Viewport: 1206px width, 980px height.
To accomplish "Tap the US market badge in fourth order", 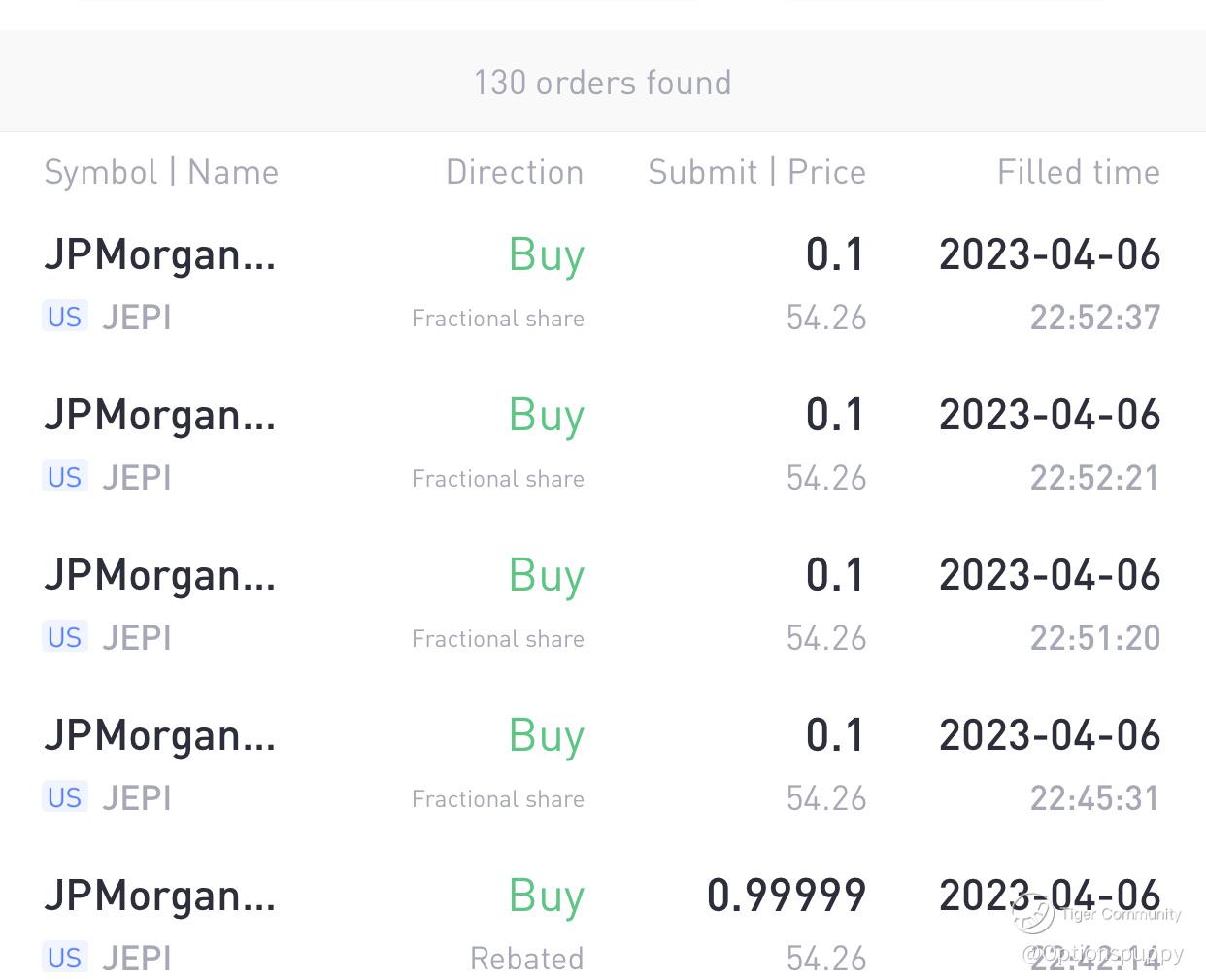I will pos(65,797).
